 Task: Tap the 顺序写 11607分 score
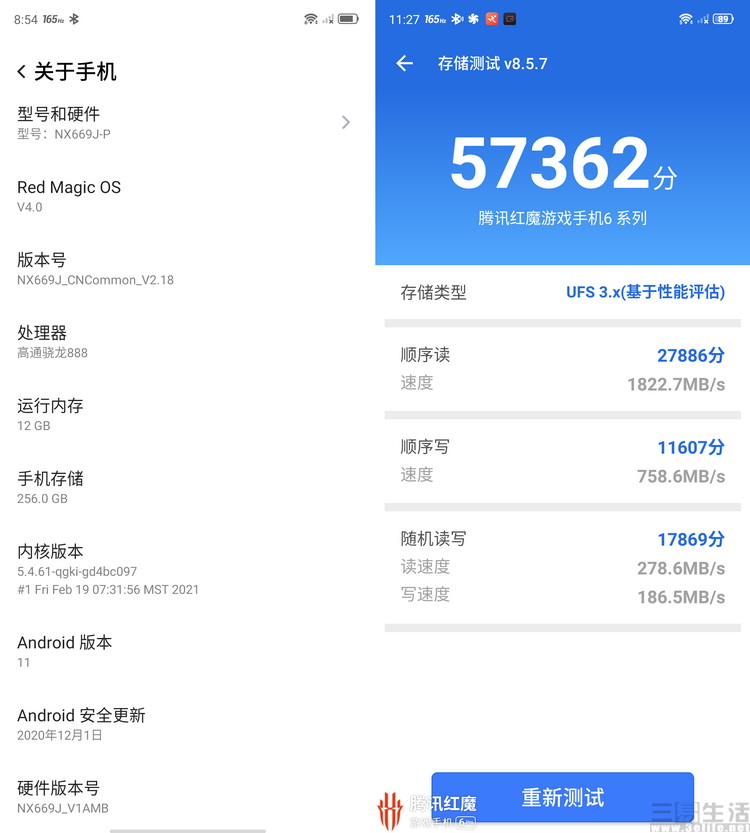coord(691,447)
